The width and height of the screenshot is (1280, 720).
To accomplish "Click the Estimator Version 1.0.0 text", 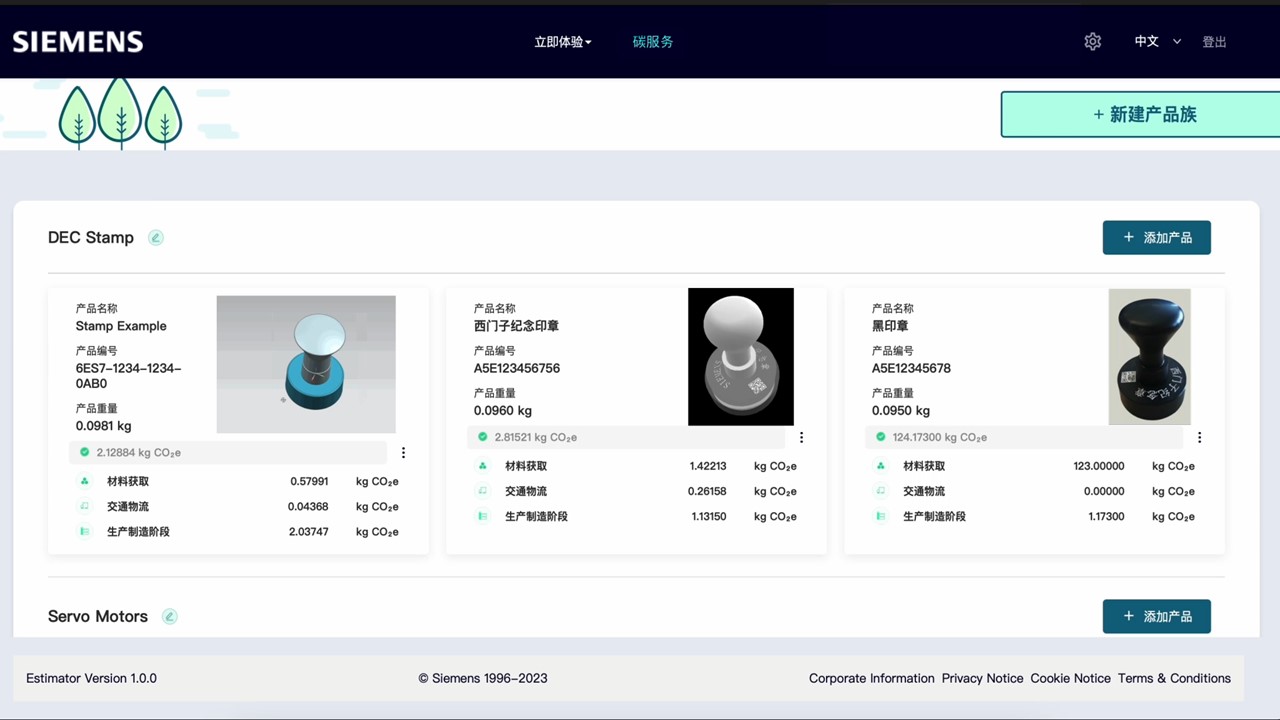I will click(x=91, y=678).
